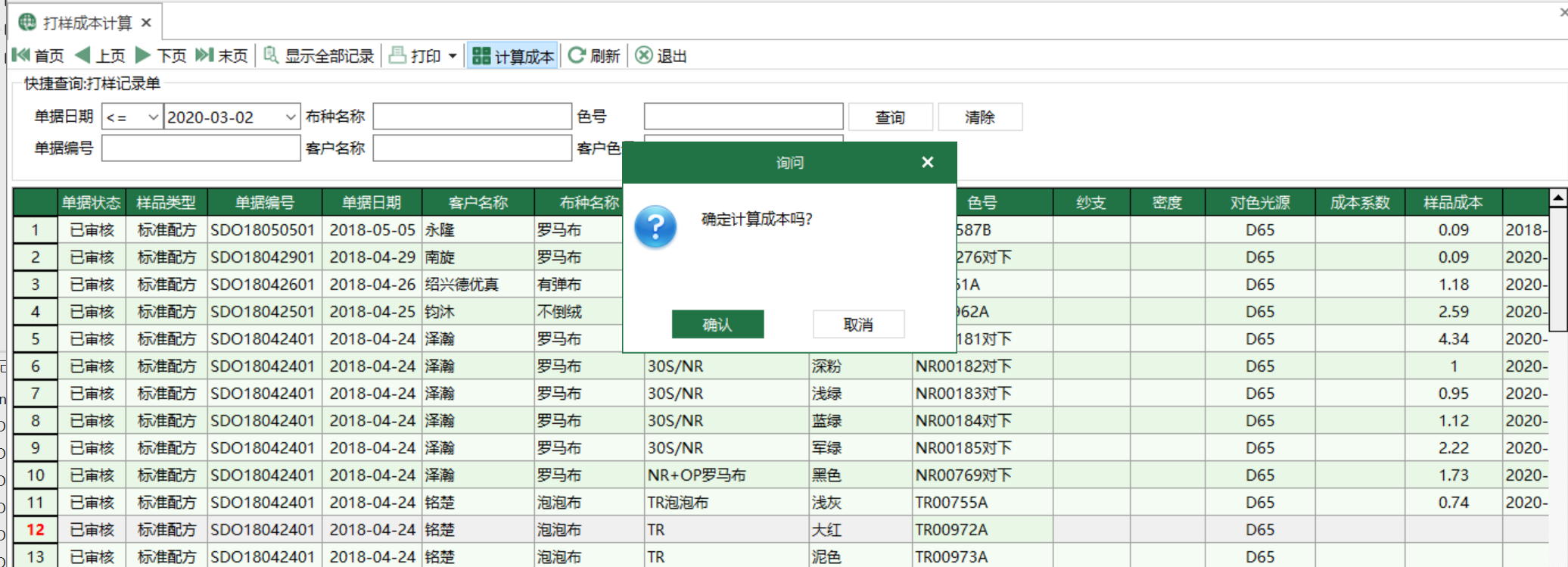Select row number 1 header
The image size is (1568, 567).
coord(36,230)
